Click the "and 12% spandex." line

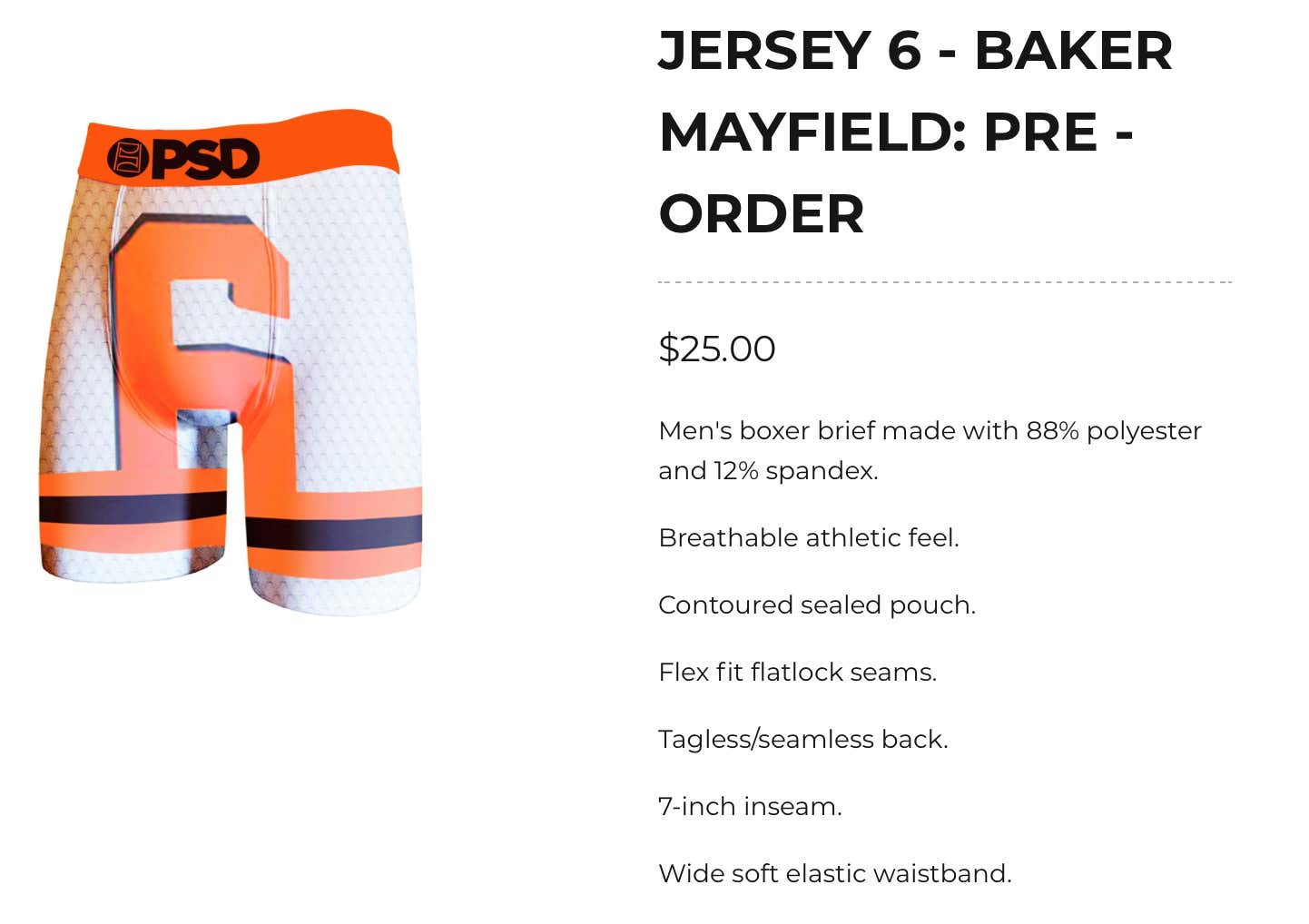[x=768, y=470]
